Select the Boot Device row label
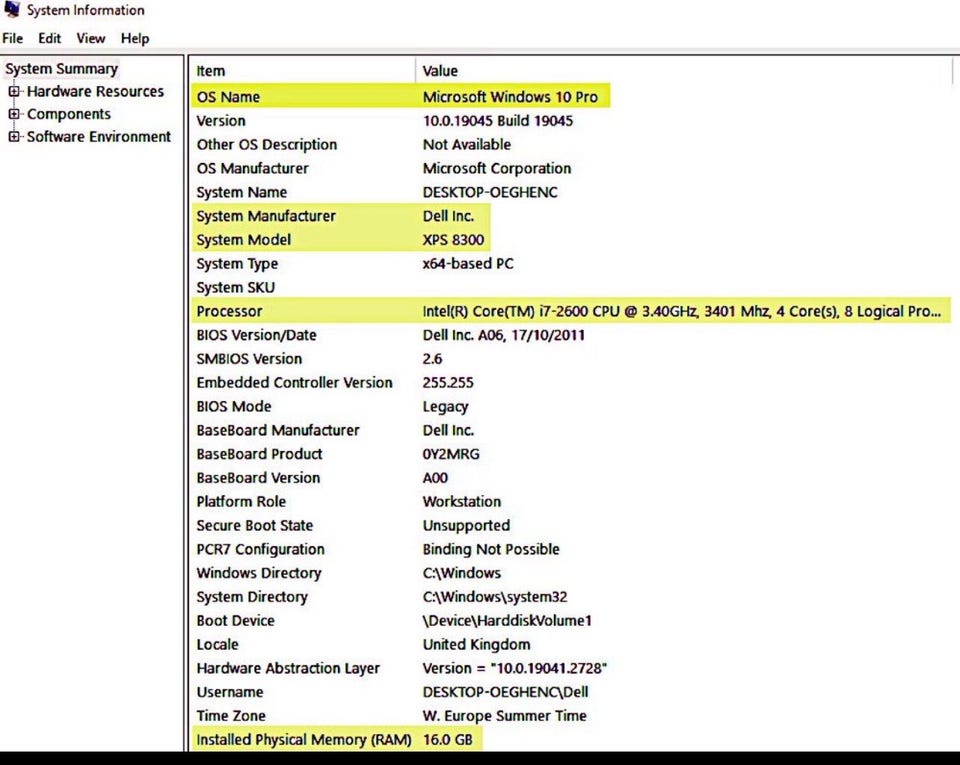The width and height of the screenshot is (960, 765). (x=235, y=621)
